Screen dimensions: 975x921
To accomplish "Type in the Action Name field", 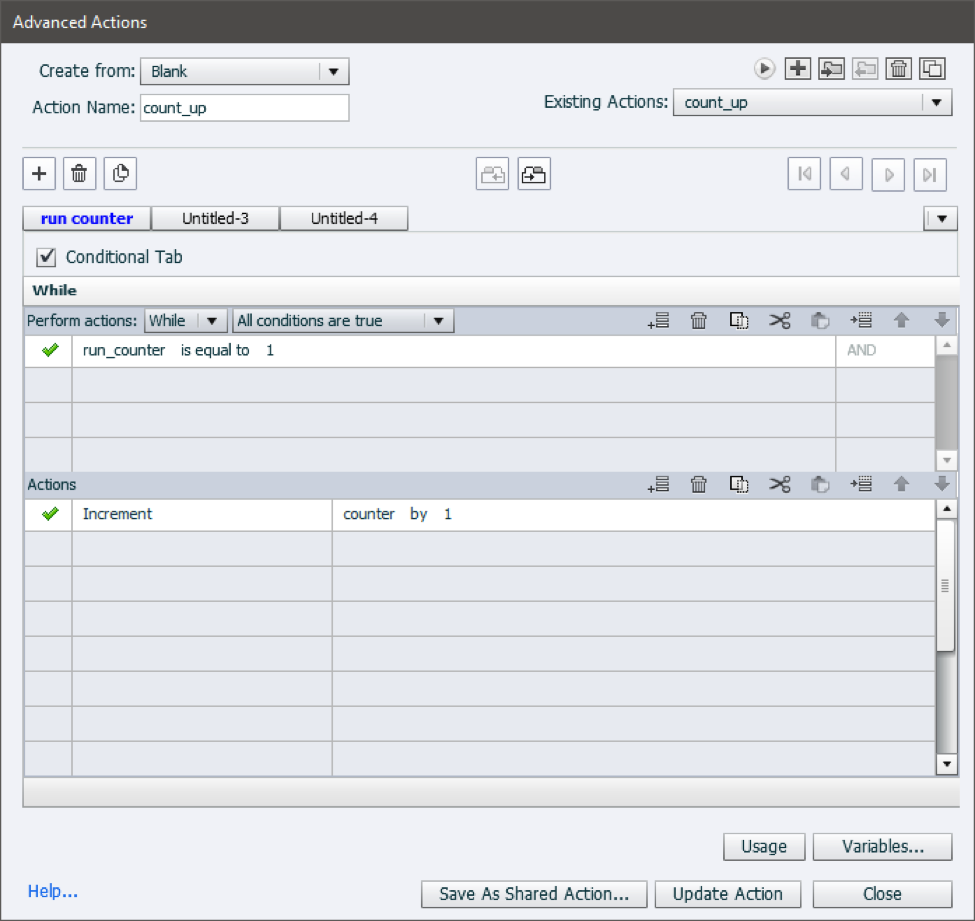I will [x=244, y=107].
